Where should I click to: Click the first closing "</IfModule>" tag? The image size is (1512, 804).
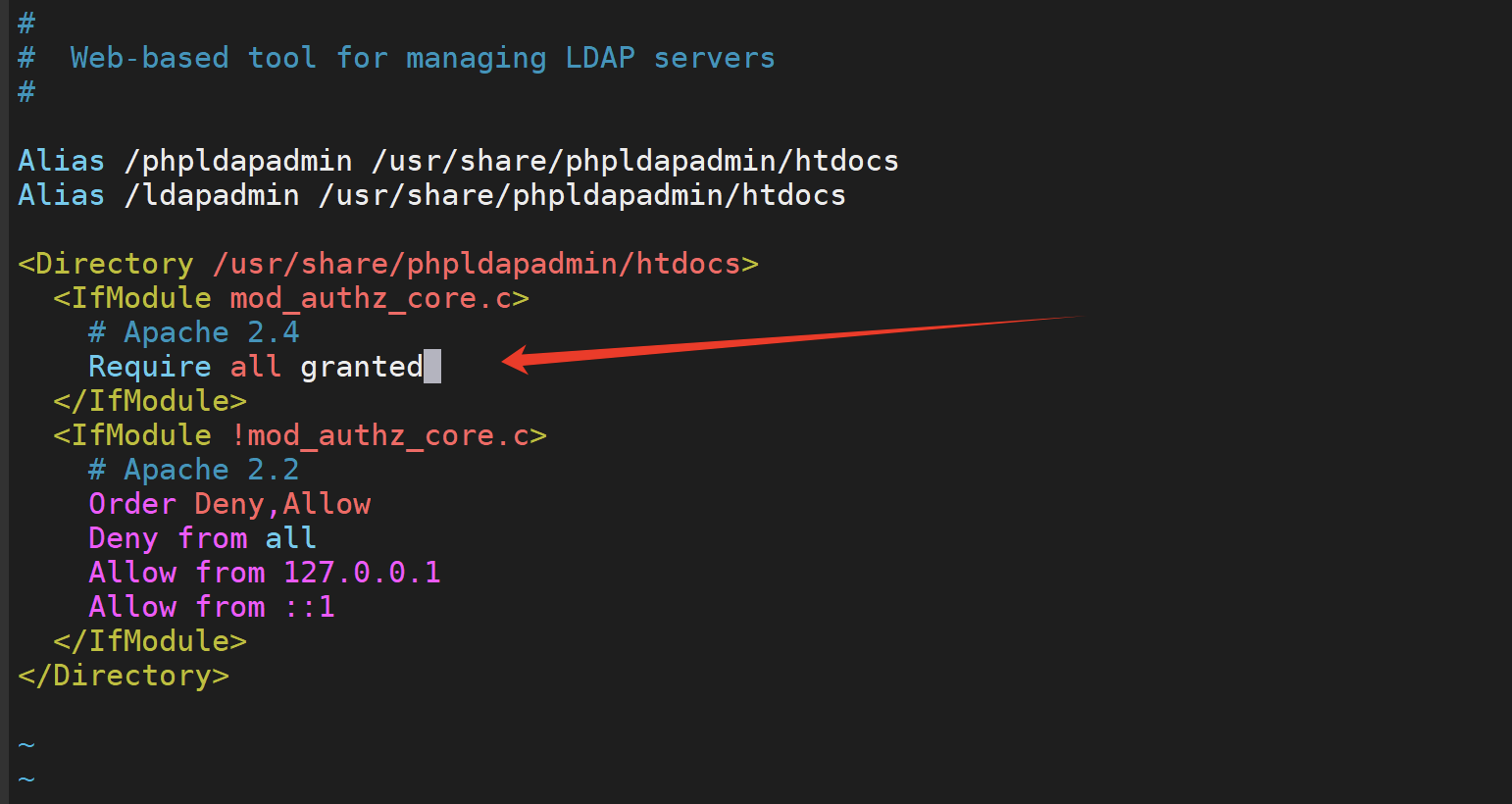click(x=150, y=401)
